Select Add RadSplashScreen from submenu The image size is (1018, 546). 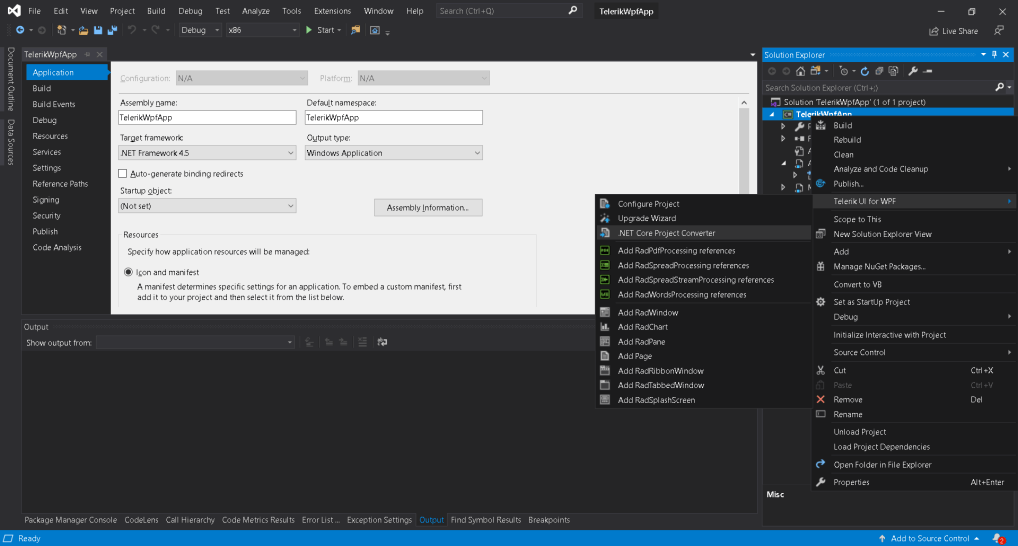704,400
